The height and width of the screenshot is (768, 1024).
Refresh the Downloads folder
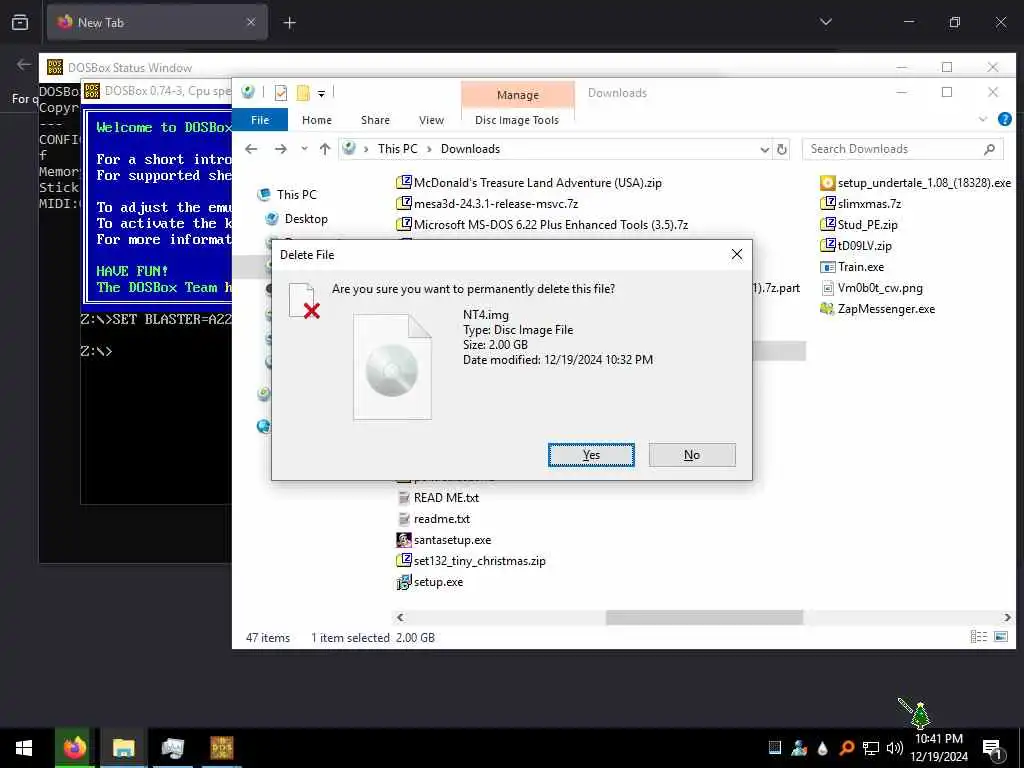[782, 150]
